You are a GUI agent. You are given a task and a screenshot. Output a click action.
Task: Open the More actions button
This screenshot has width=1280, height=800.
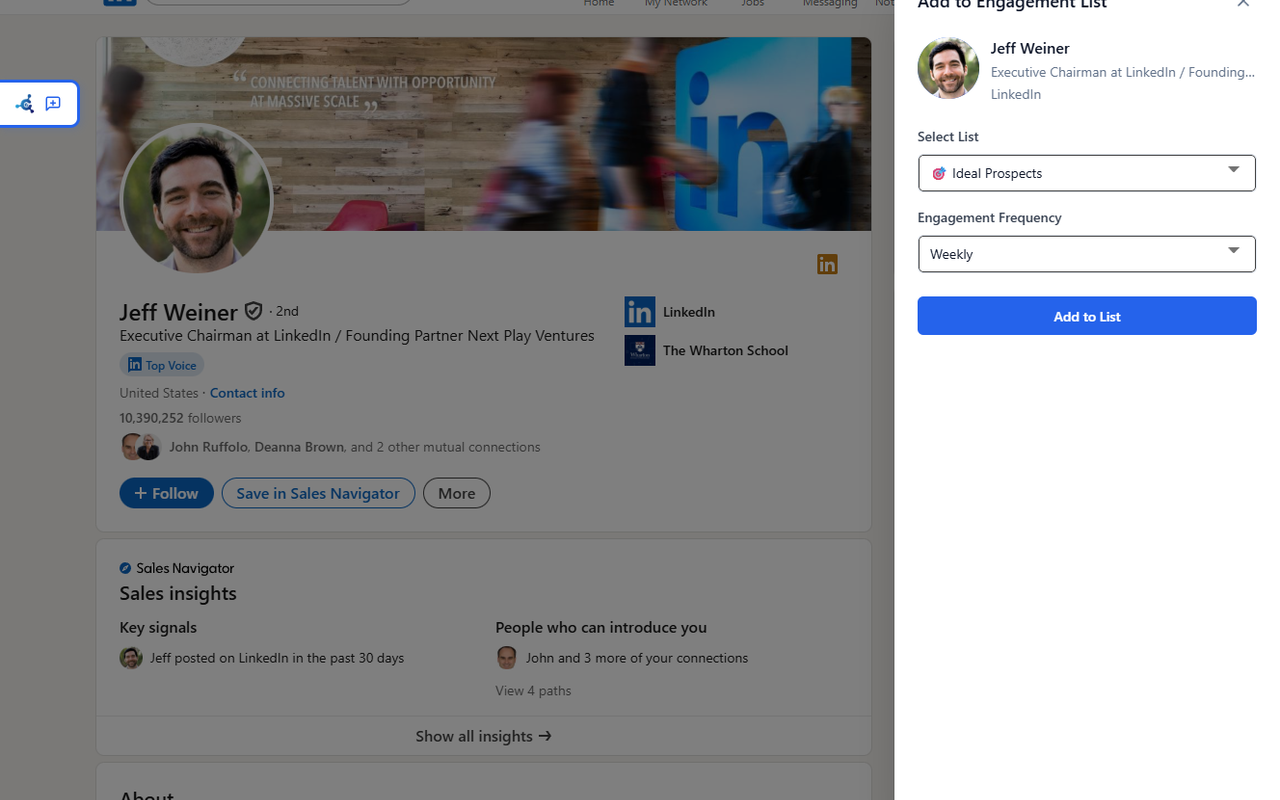click(457, 493)
